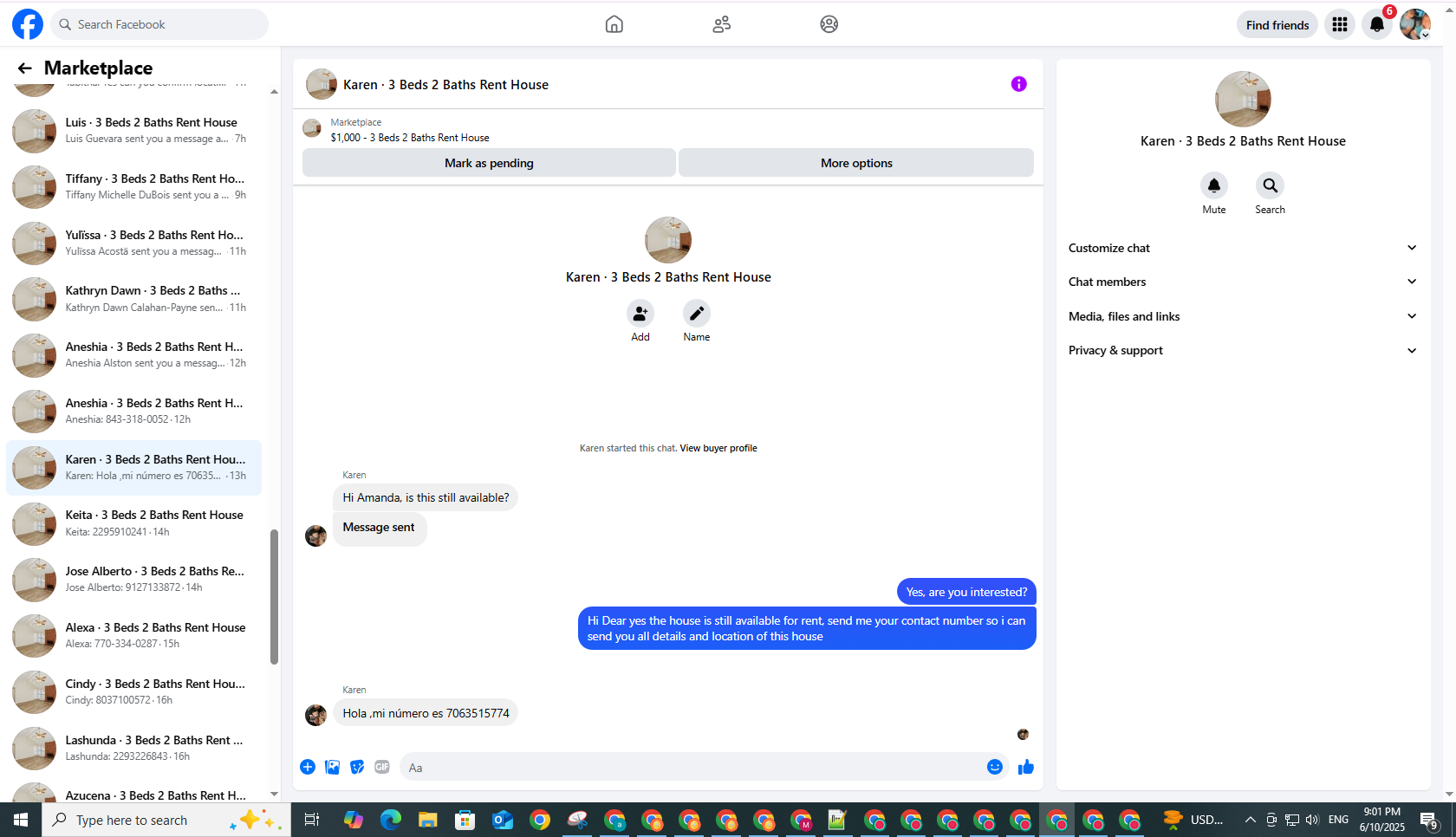The image size is (1456, 837).
Task: Open conversation information purple icon
Action: pyautogui.click(x=1018, y=84)
